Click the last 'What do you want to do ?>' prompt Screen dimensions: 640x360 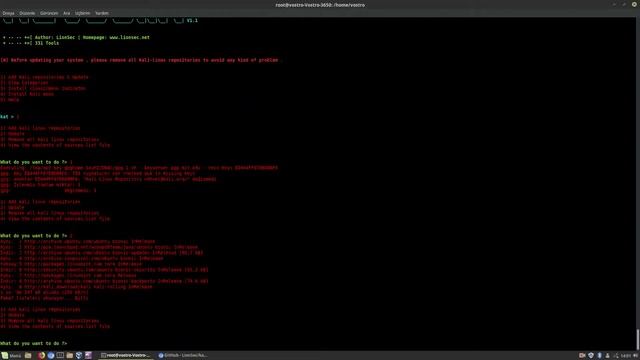(33, 343)
